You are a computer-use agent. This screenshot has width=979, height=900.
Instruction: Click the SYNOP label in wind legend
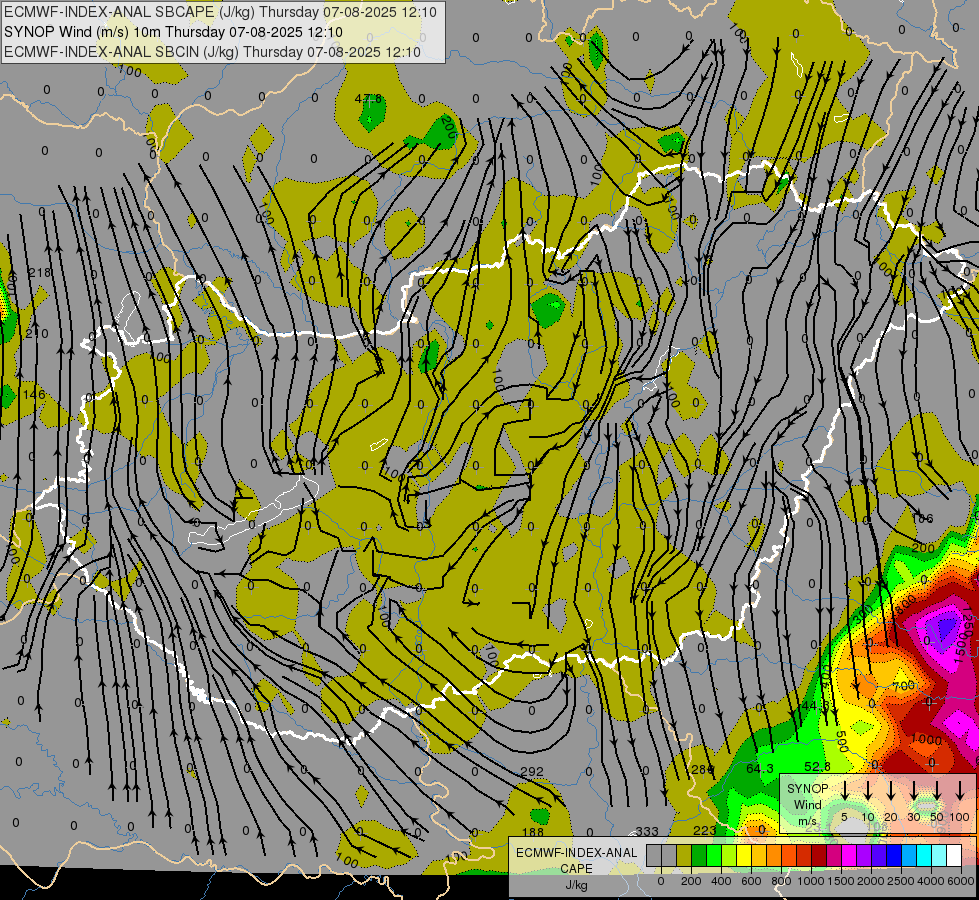click(807, 789)
